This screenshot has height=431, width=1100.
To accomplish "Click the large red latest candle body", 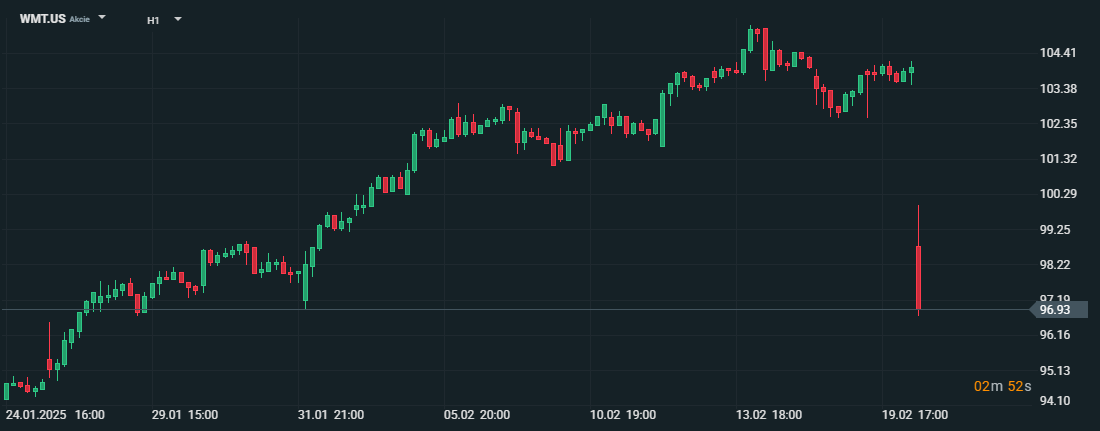I will coord(918,277).
